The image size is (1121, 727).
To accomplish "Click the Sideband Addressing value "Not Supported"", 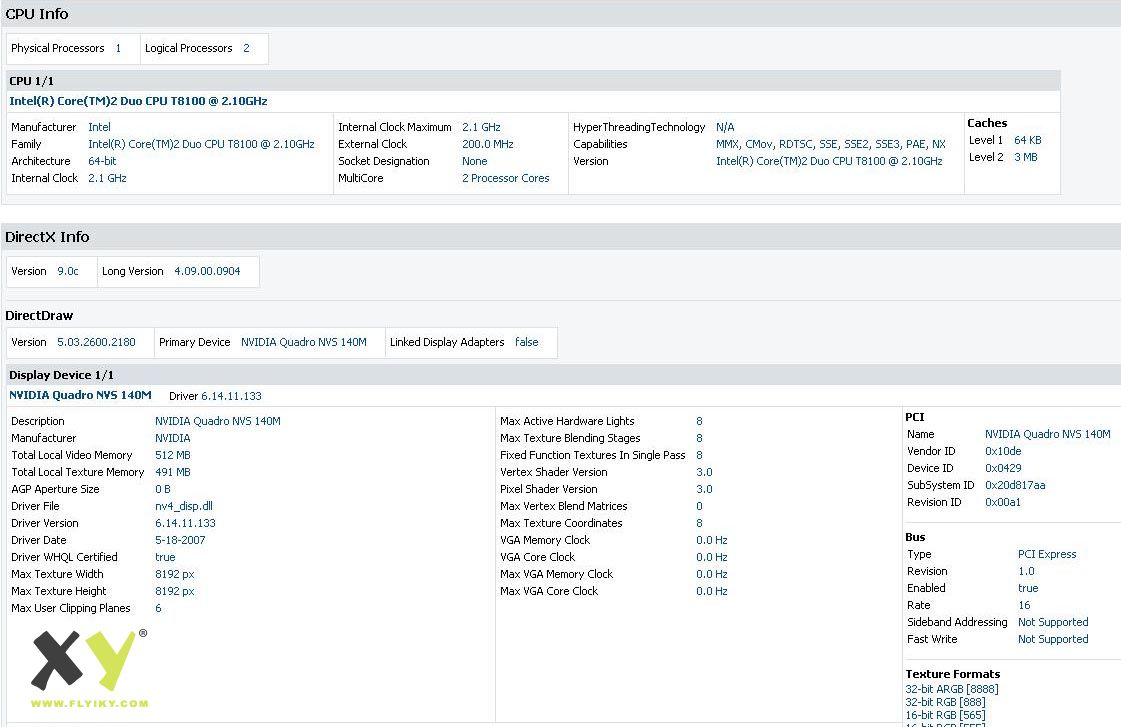I will tap(1053, 623).
